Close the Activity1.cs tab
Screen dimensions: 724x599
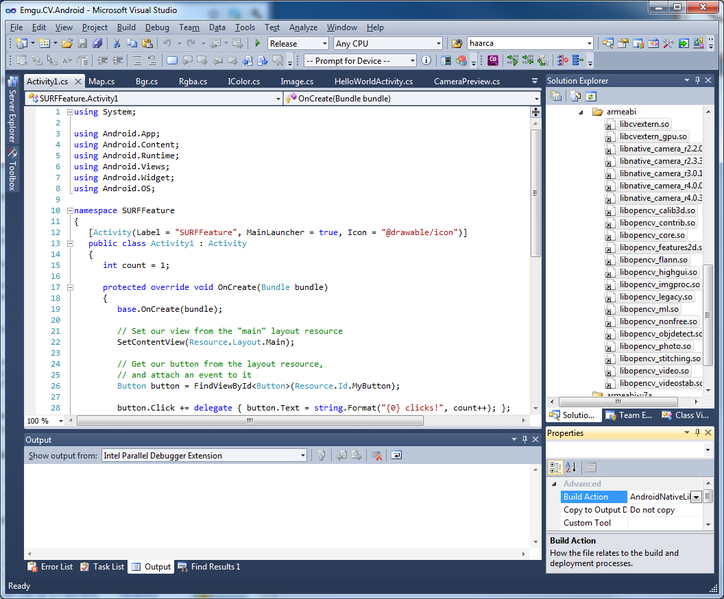[x=78, y=82]
